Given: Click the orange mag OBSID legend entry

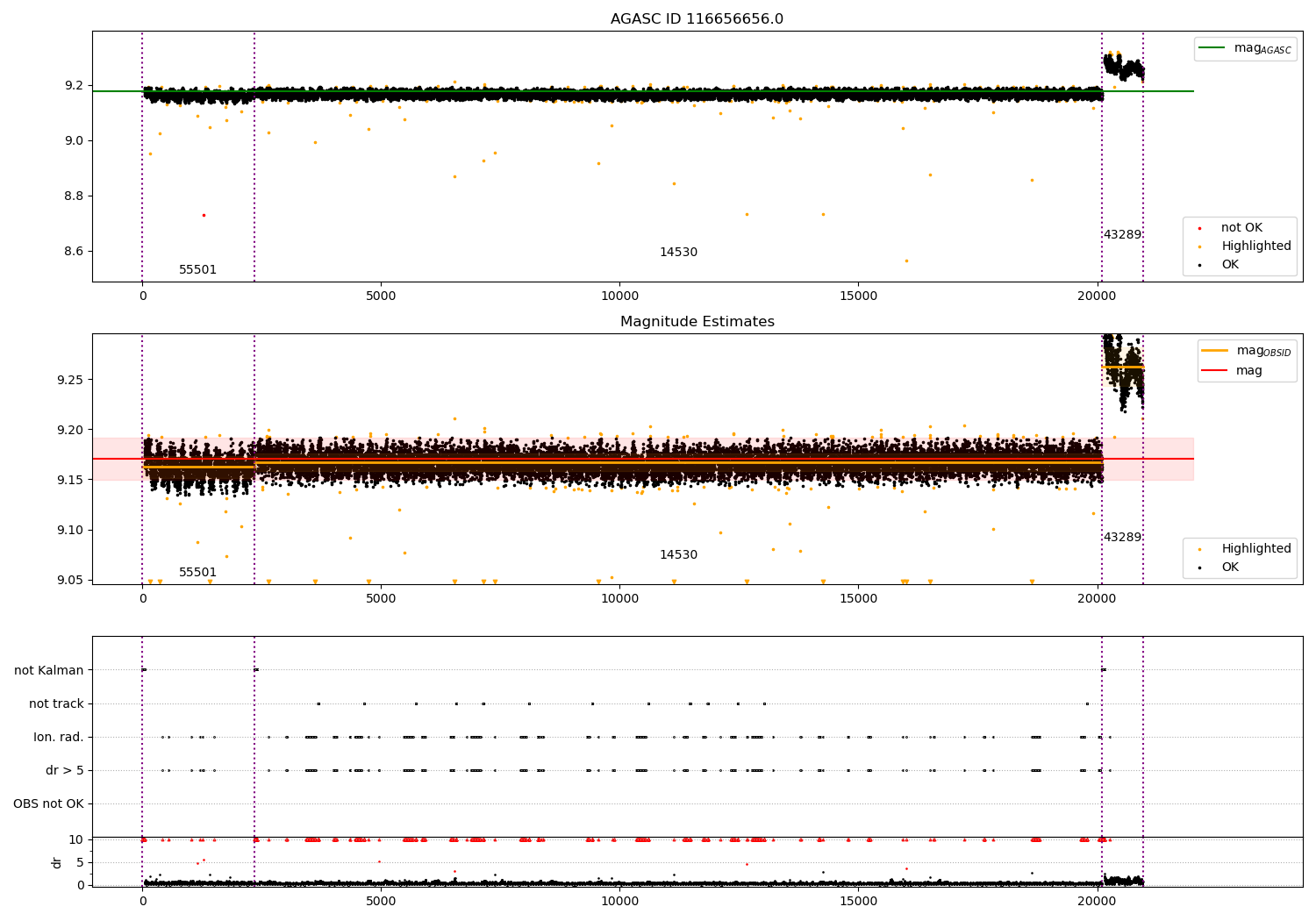Looking at the screenshot, I should [x=1247, y=351].
